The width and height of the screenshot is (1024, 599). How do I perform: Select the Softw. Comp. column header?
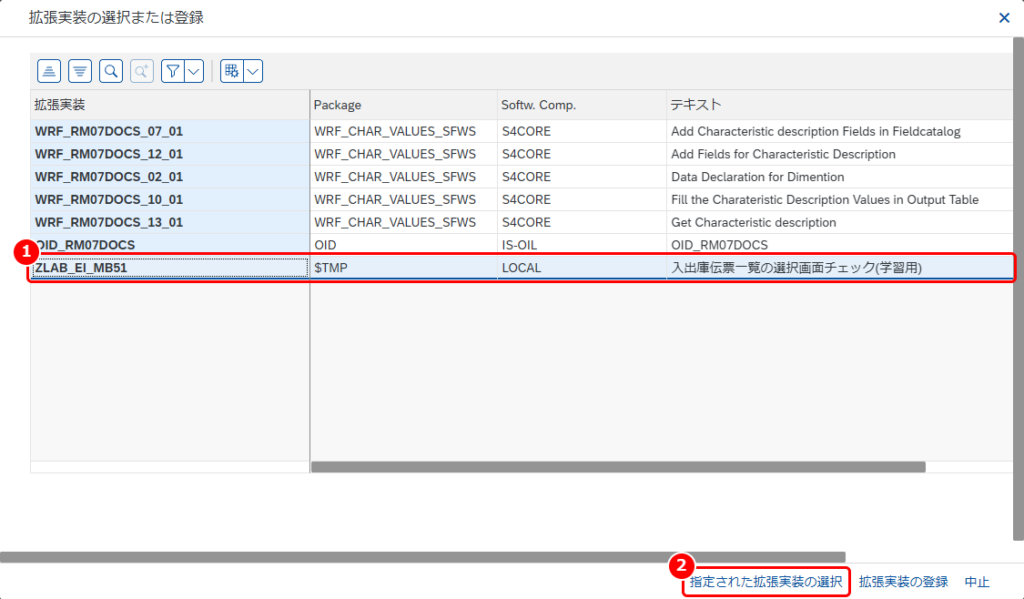point(582,105)
